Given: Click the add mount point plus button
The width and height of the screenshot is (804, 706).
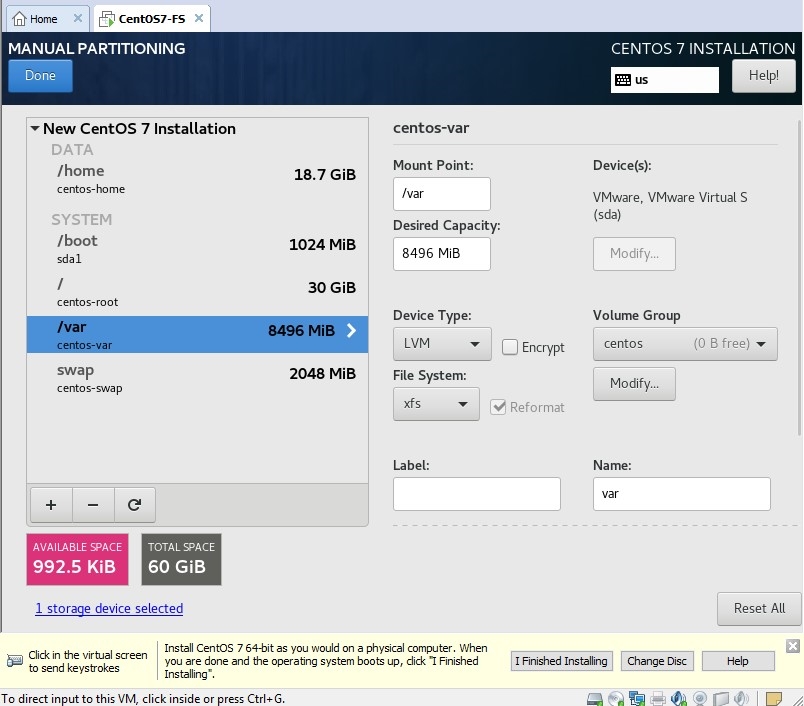Looking at the screenshot, I should pos(51,505).
